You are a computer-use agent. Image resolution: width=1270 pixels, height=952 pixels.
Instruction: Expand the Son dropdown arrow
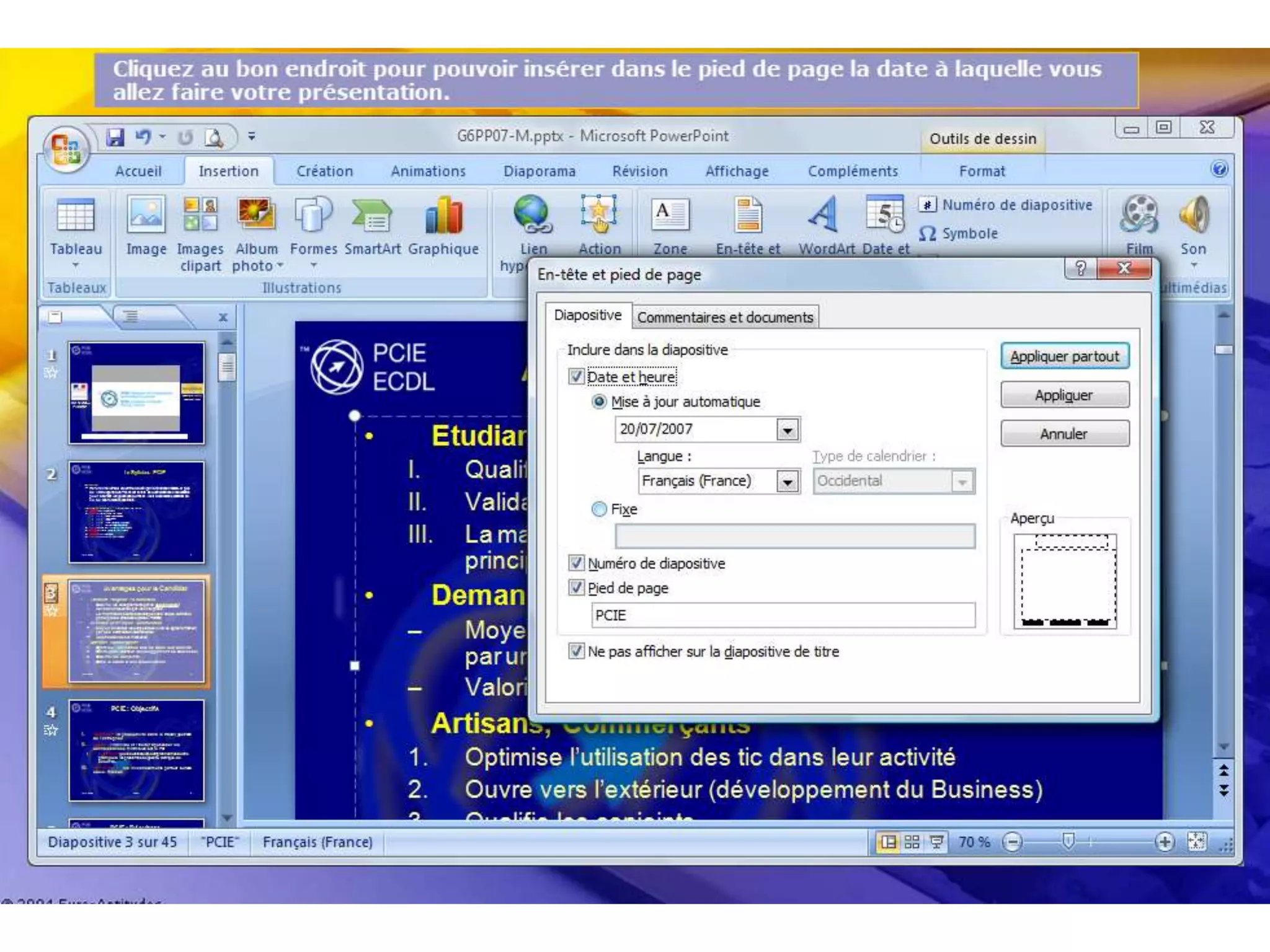[x=1194, y=266]
